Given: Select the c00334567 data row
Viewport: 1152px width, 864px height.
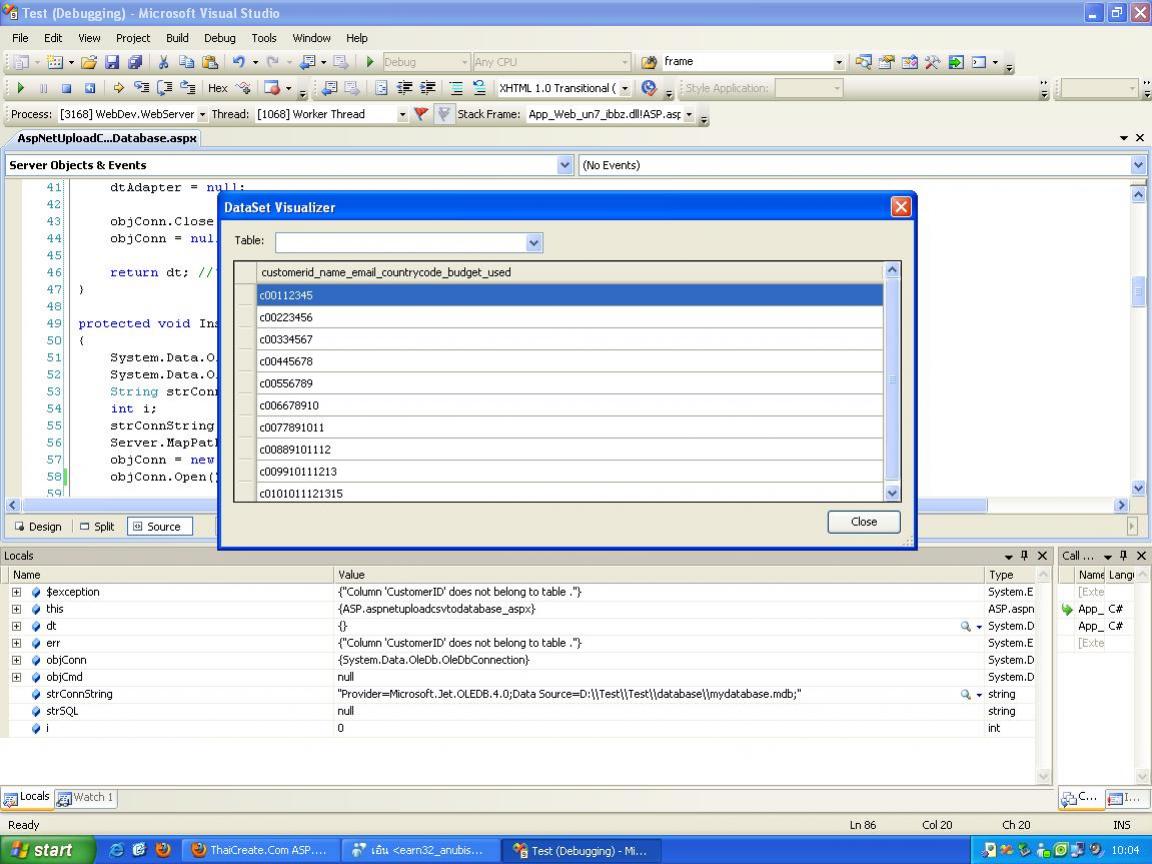Looking at the screenshot, I should click(570, 339).
